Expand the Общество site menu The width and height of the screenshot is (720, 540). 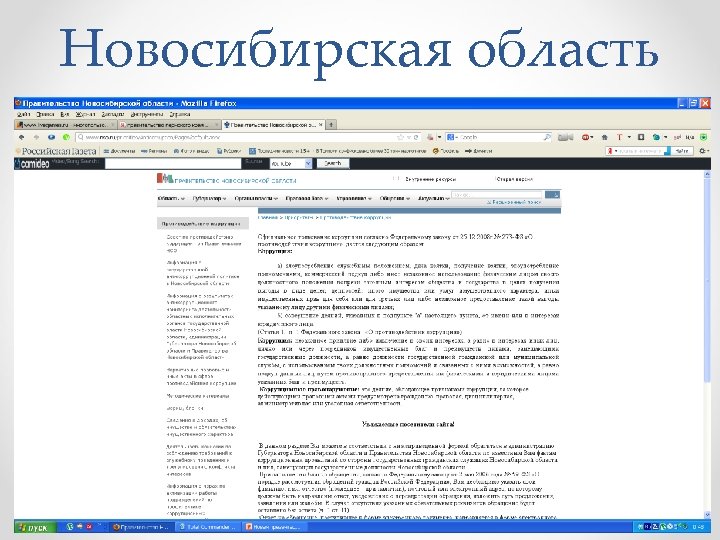coord(395,198)
